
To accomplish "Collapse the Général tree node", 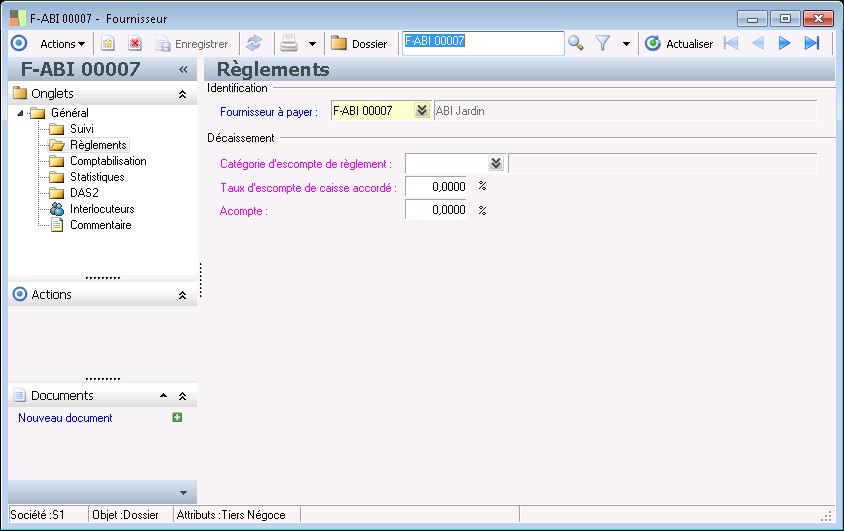I will [x=20, y=113].
